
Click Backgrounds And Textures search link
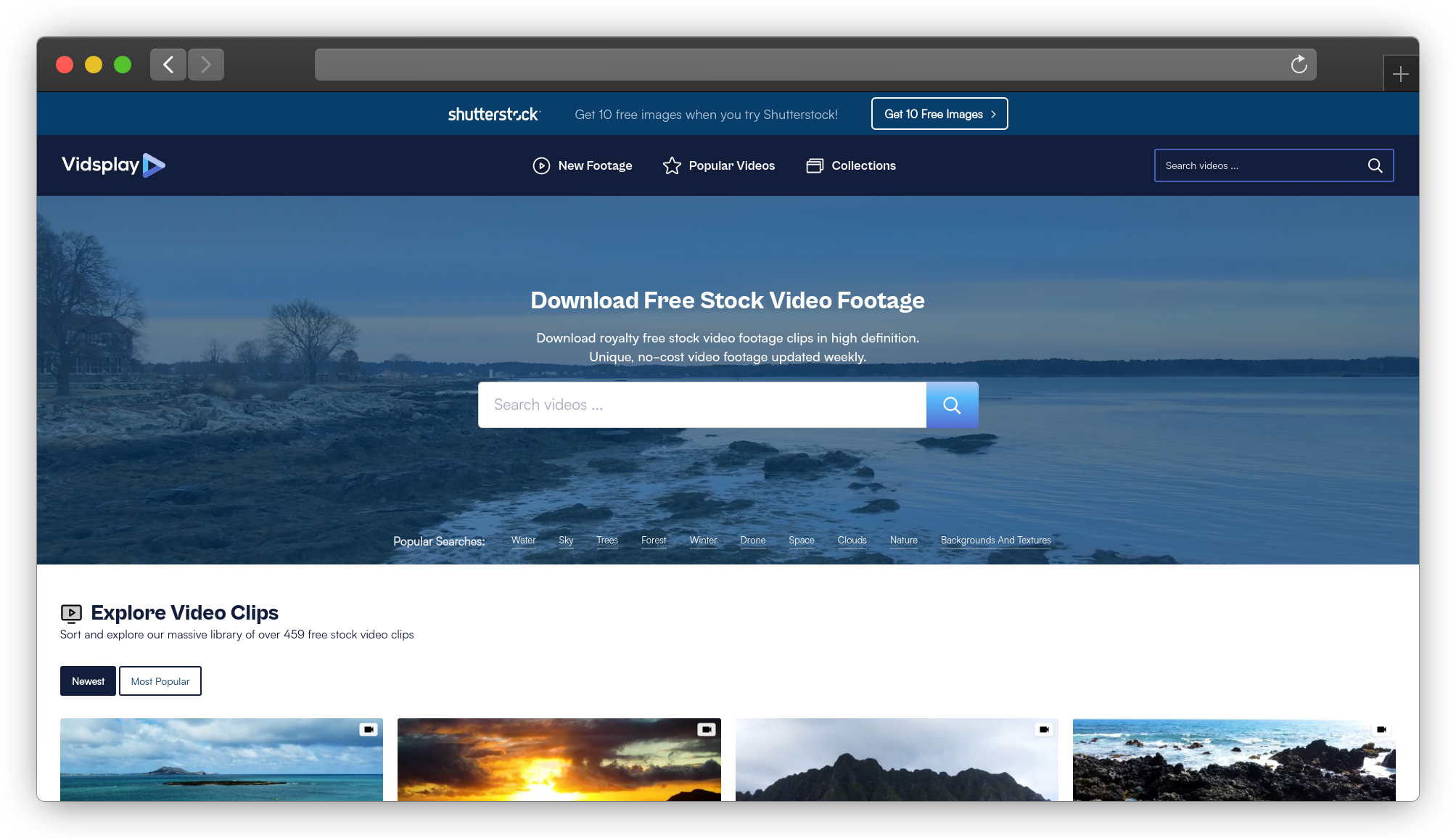[x=995, y=541]
